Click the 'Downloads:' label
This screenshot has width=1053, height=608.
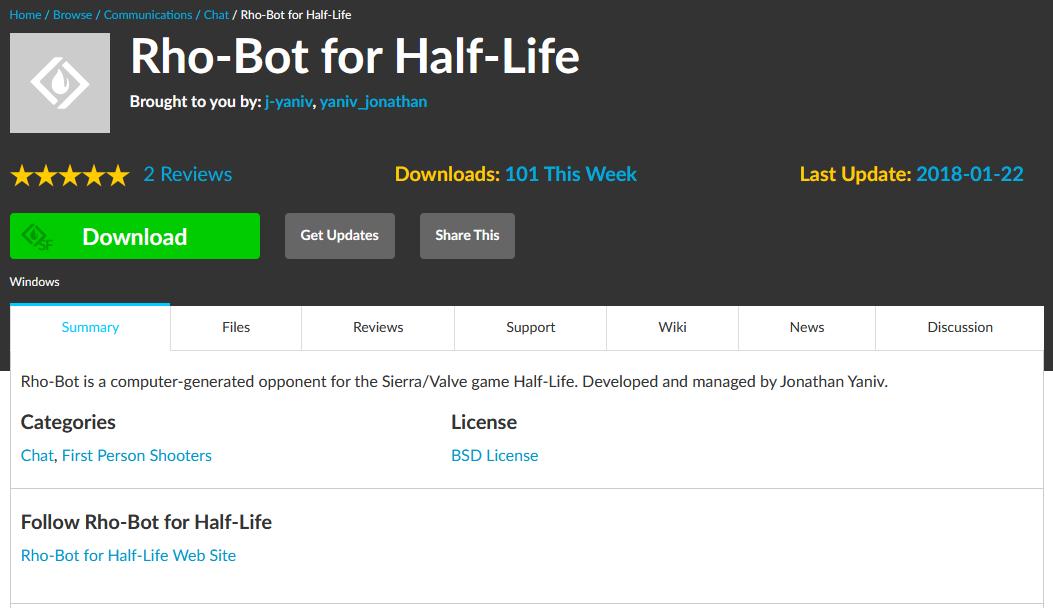447,174
